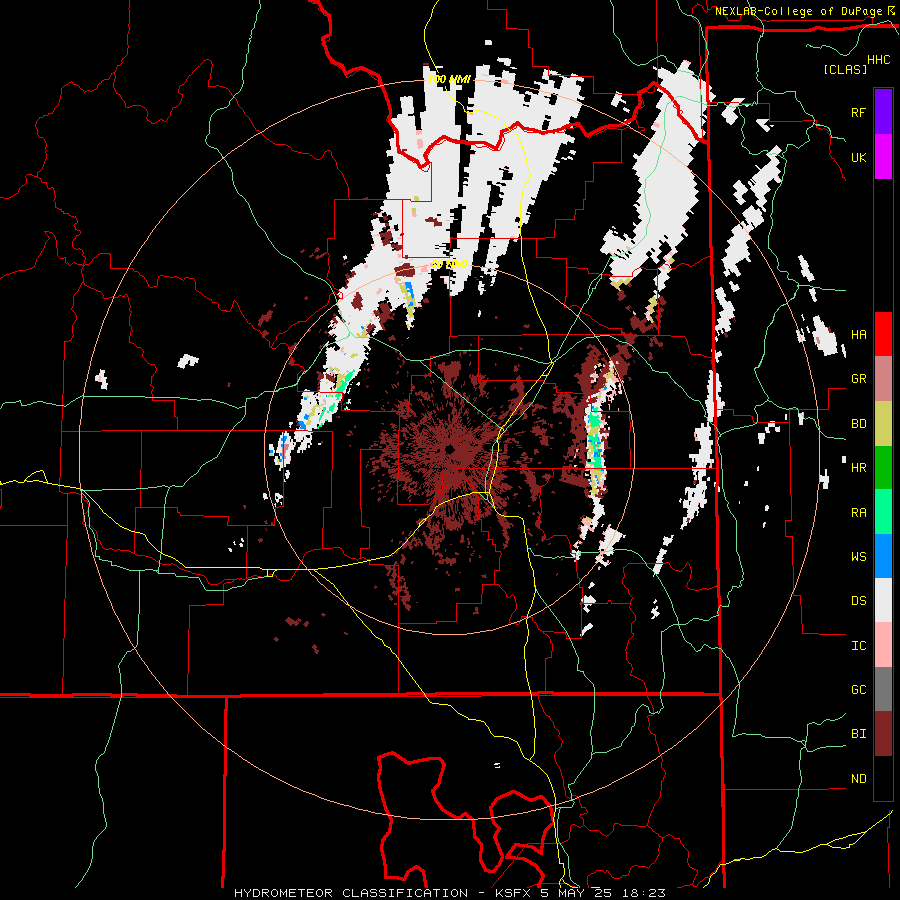The width and height of the screenshot is (900, 900).
Task: Click the DS white legend block
Action: coord(883,600)
